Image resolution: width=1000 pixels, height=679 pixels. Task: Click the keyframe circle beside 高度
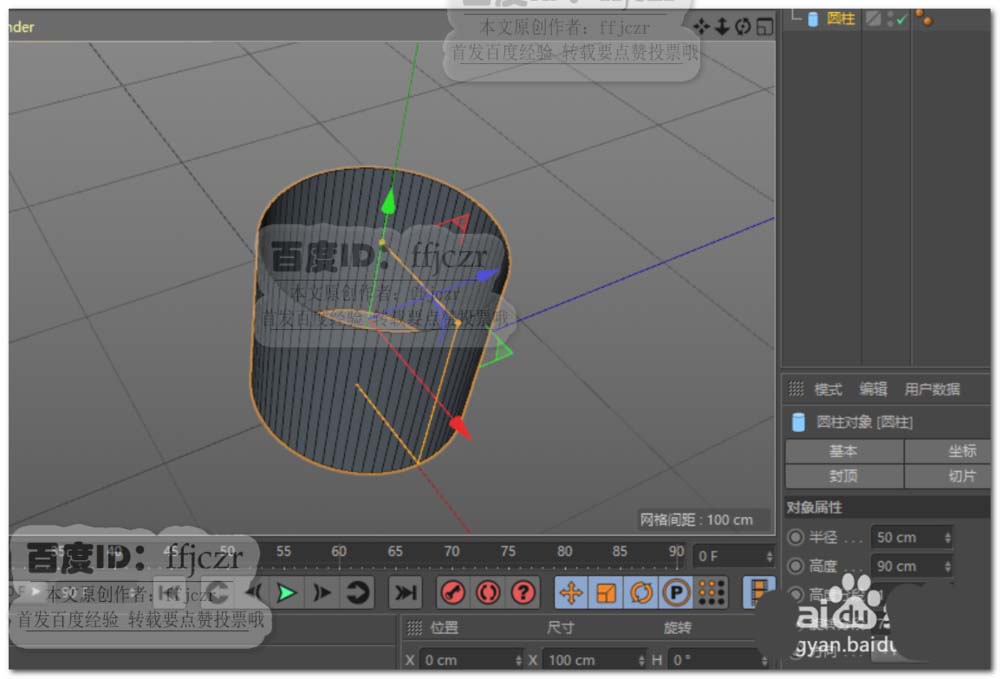(x=796, y=566)
